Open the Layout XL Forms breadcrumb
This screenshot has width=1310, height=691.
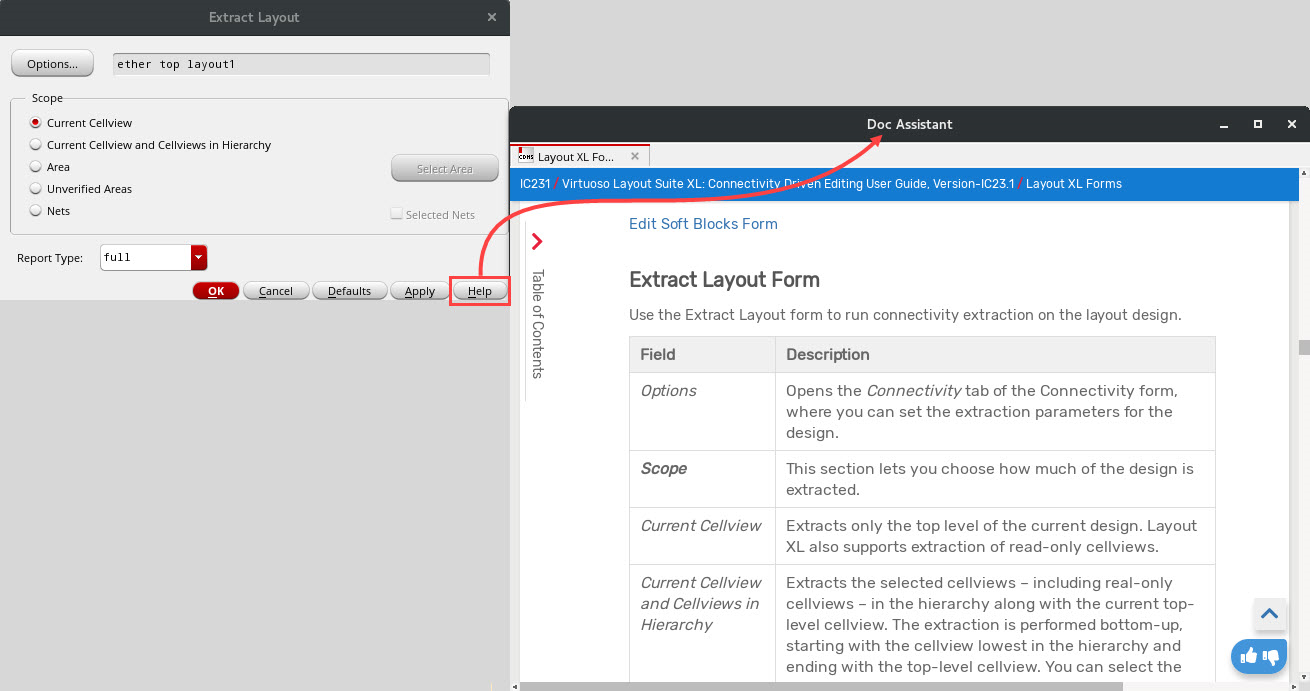[1074, 184]
